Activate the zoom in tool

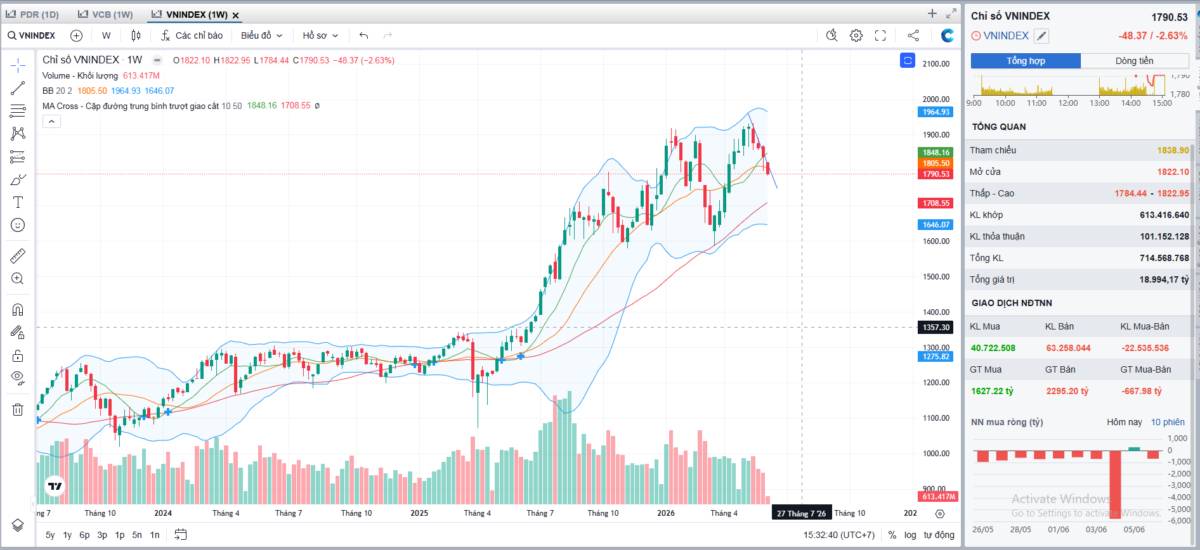click(x=17, y=278)
